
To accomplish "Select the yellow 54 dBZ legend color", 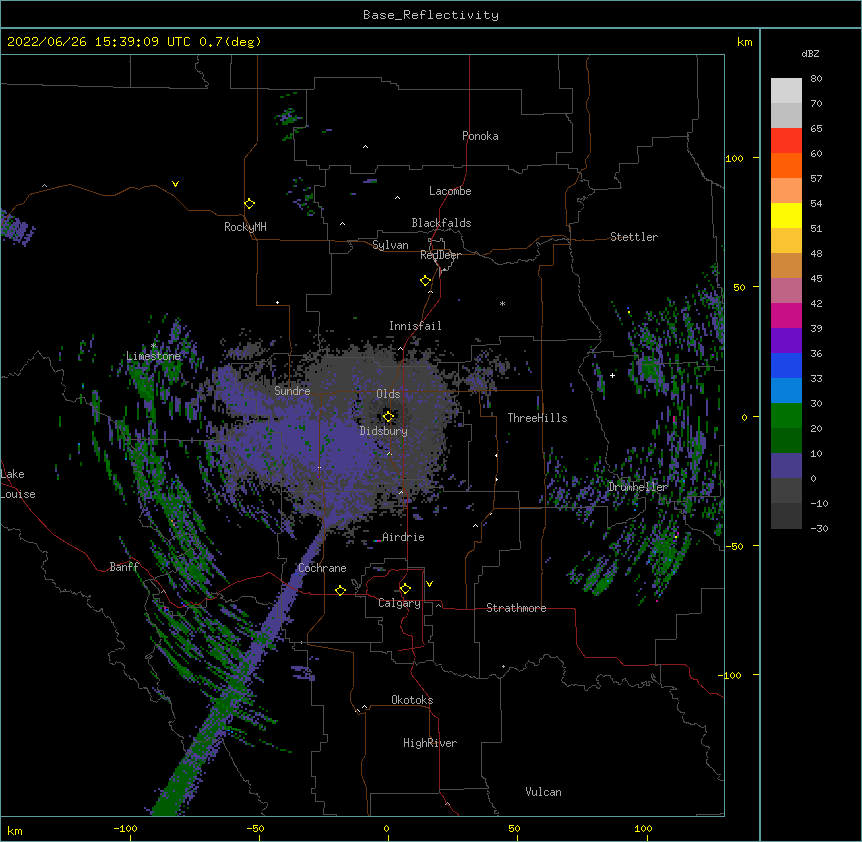I will 786,215.
